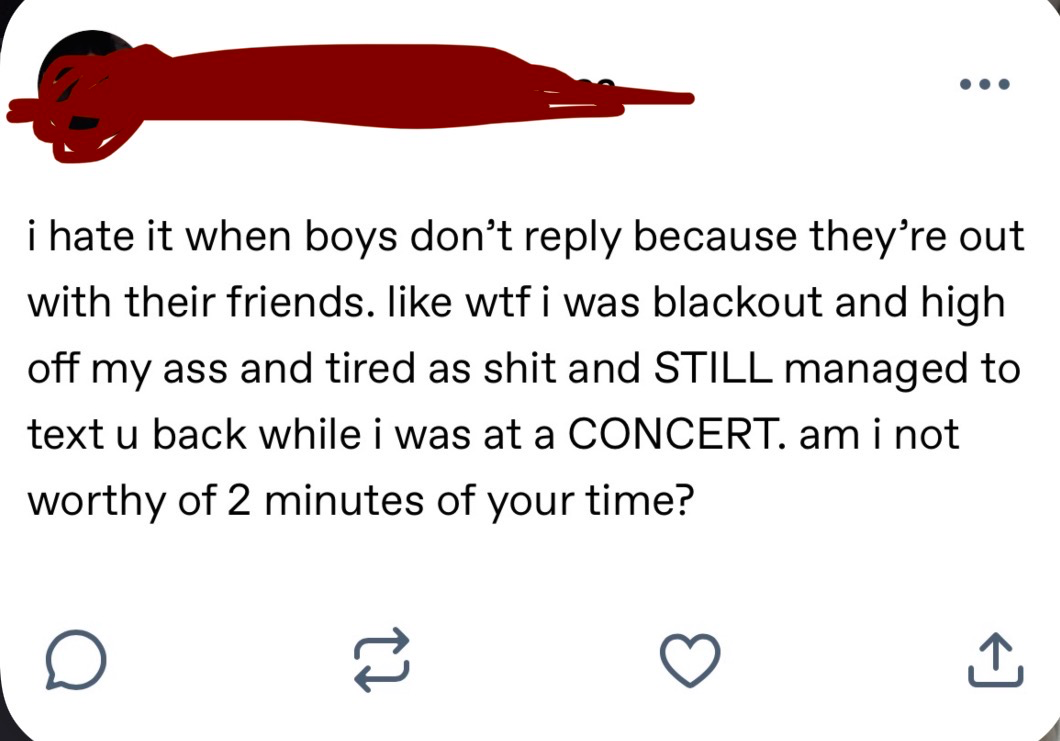Click the phrase "with their friends."
Image resolution: width=1060 pixels, height=741 pixels.
tap(202, 302)
